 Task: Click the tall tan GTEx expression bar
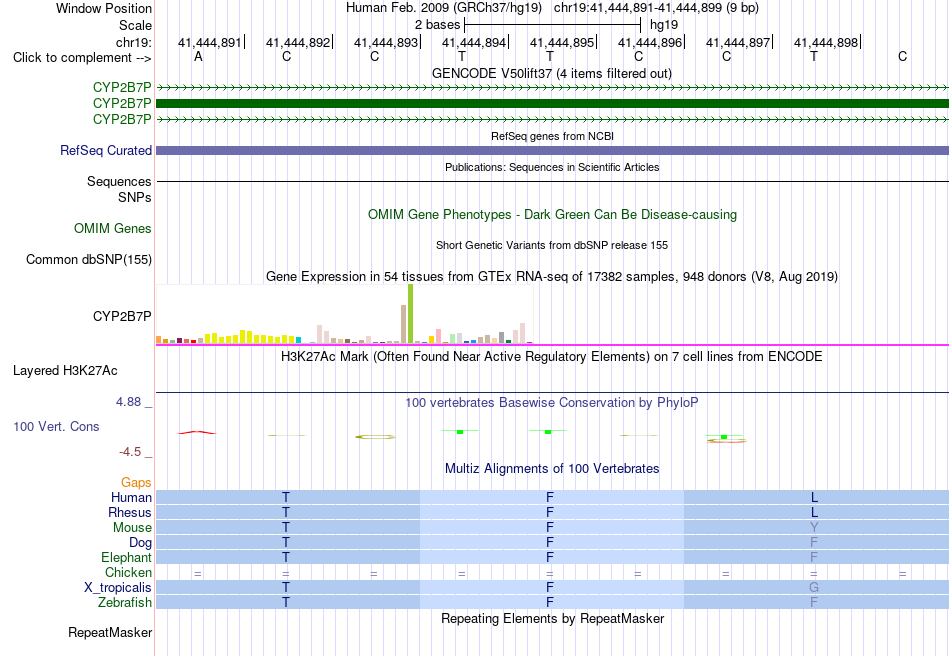404,324
